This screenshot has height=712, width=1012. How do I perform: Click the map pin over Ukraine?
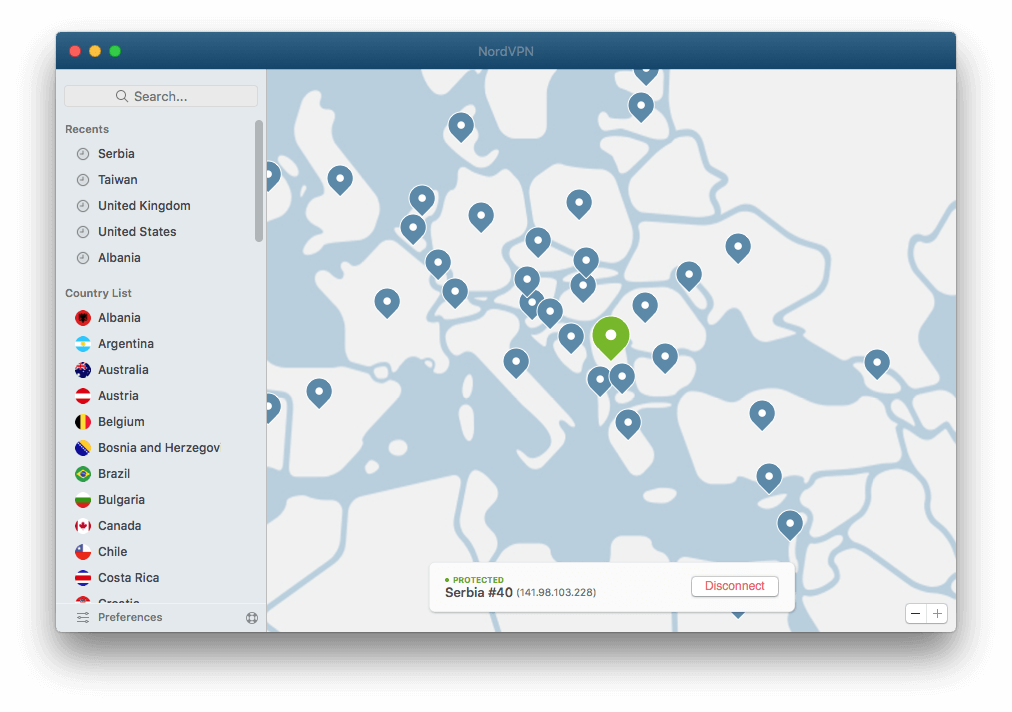[x=738, y=247]
